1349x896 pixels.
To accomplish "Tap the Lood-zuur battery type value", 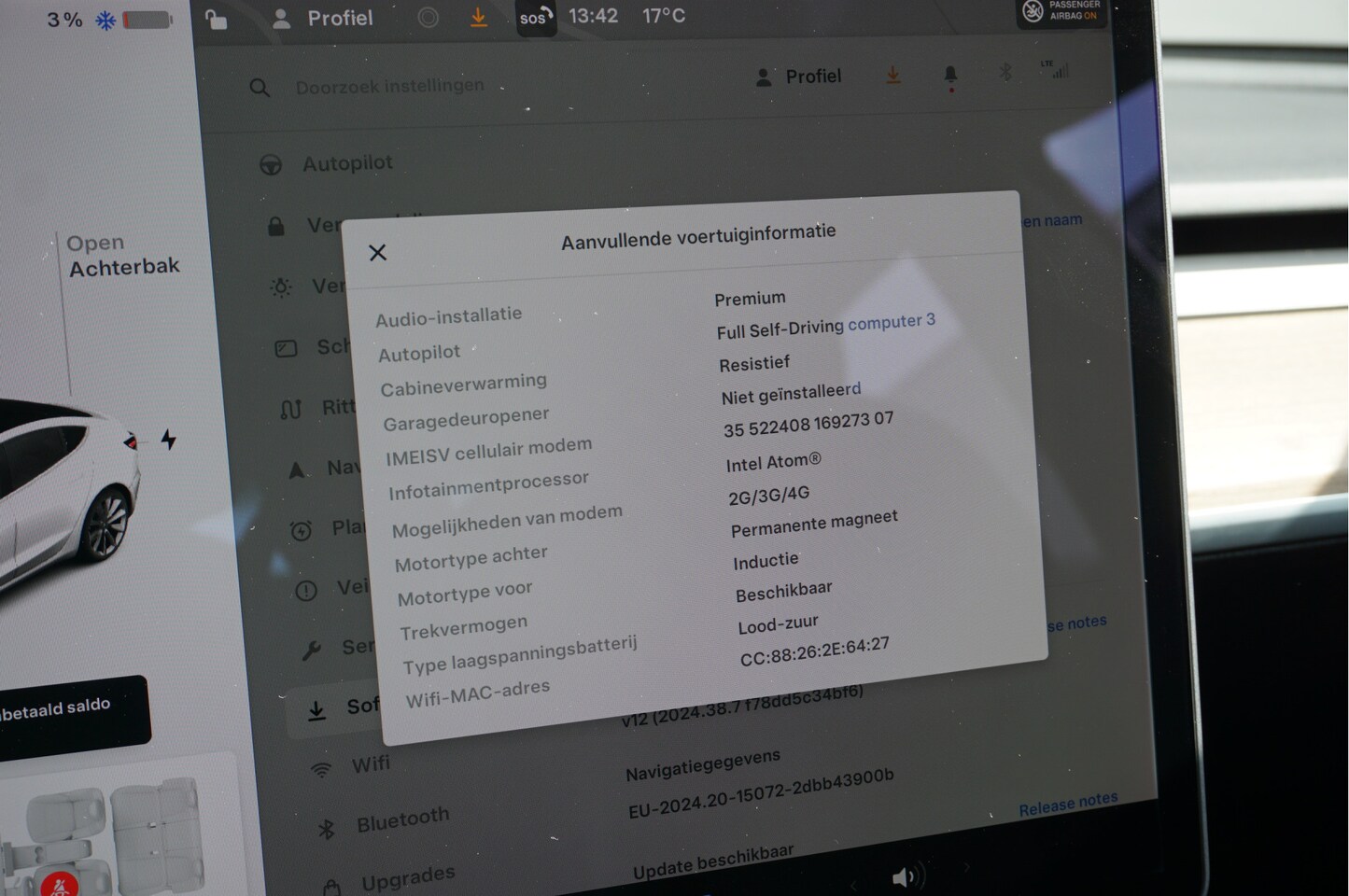I will click(x=779, y=624).
